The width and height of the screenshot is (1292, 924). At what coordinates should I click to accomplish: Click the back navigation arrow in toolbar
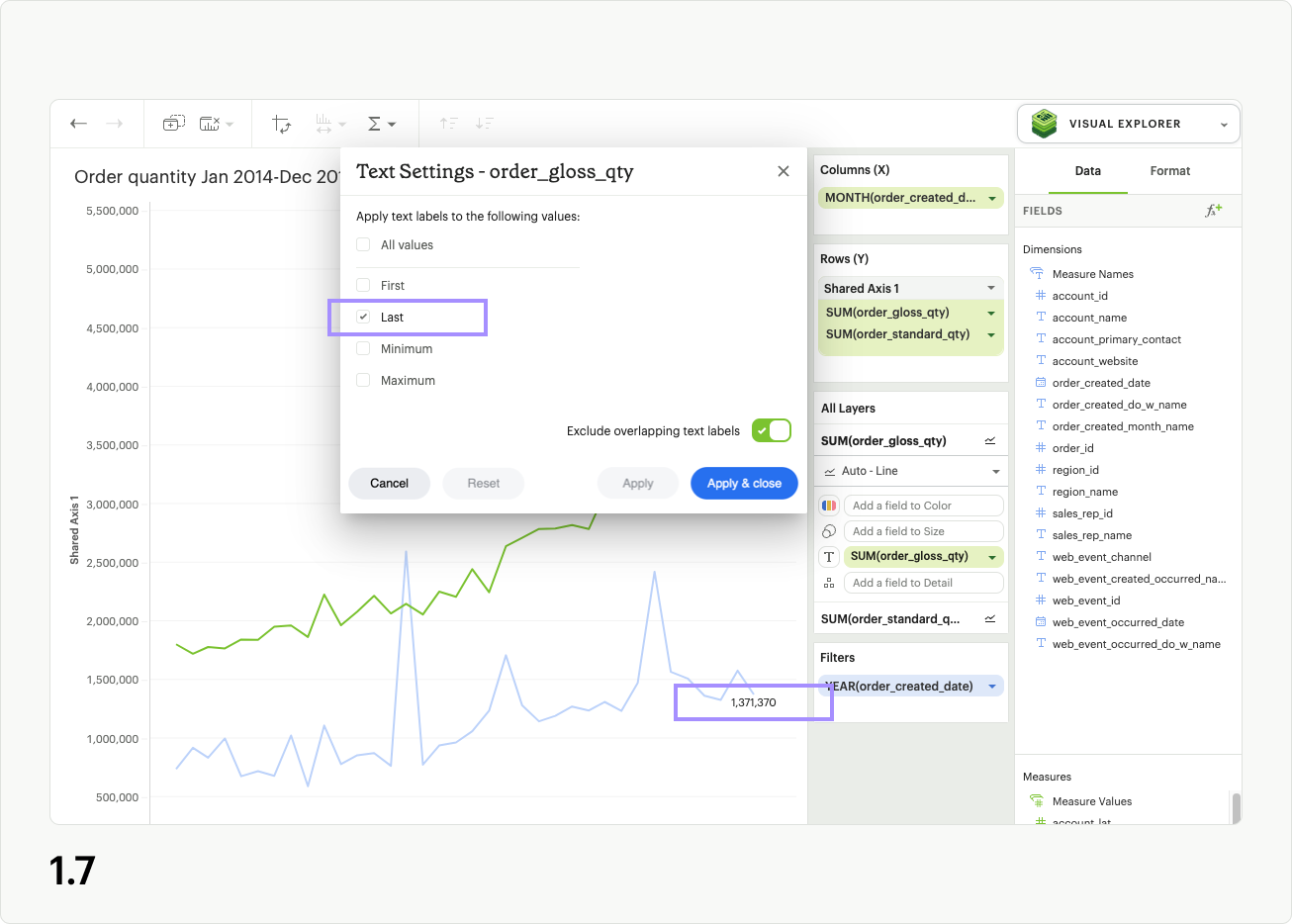click(78, 123)
